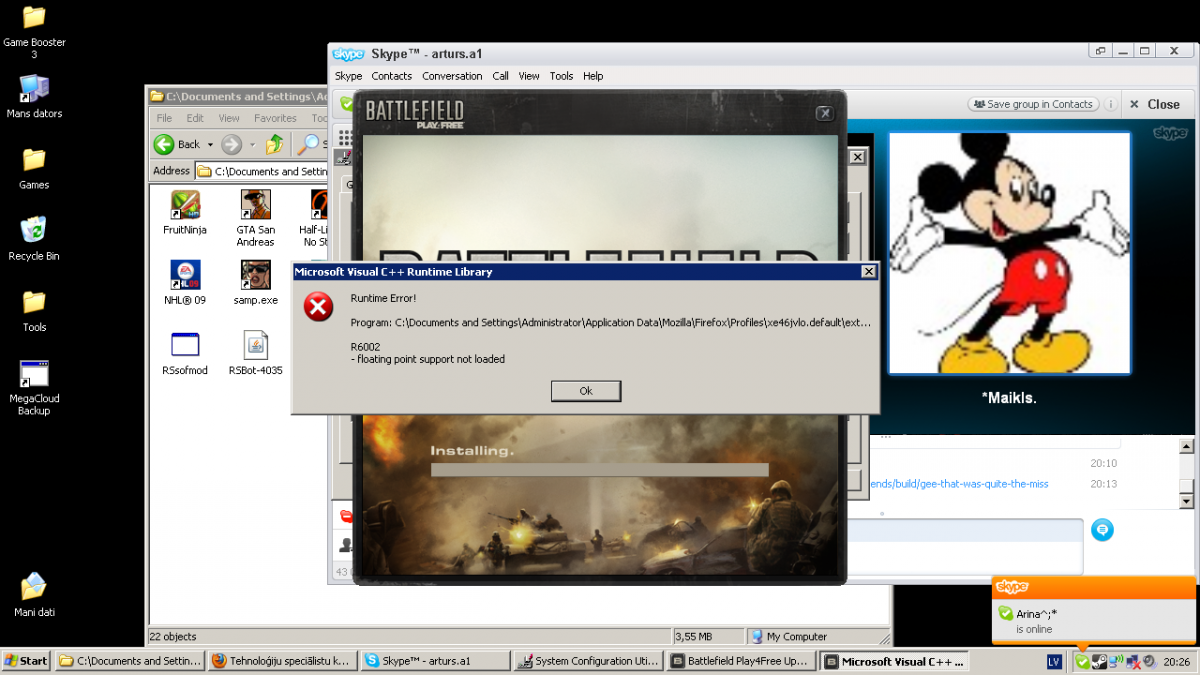Click the R6002 error code text

click(x=365, y=347)
